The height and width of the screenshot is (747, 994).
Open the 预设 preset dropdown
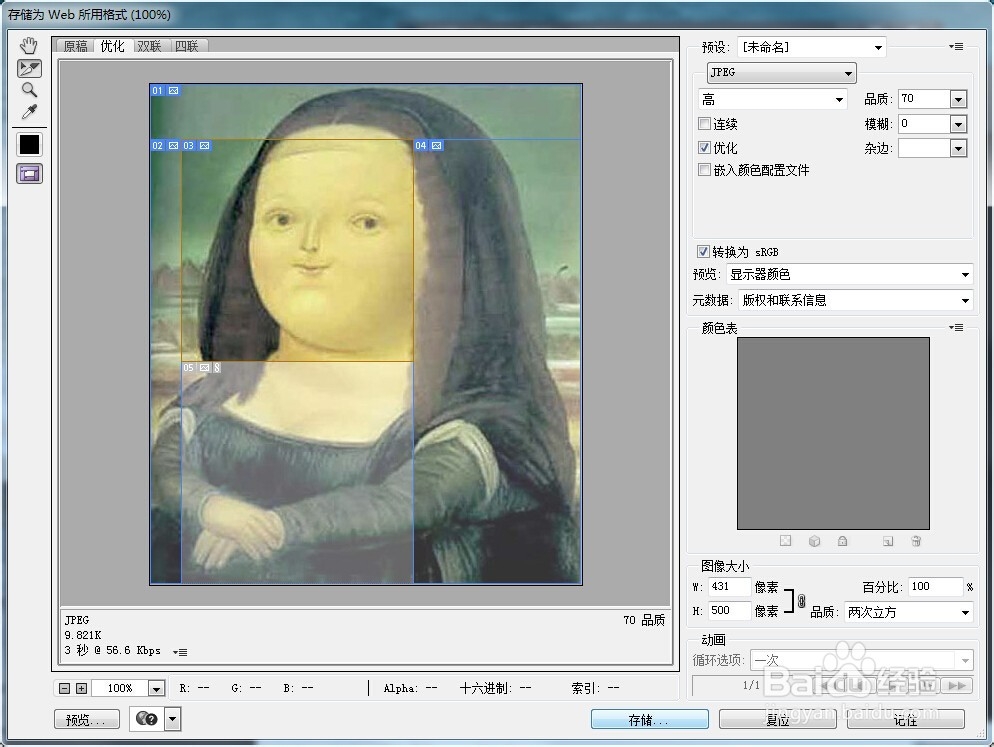coord(811,47)
